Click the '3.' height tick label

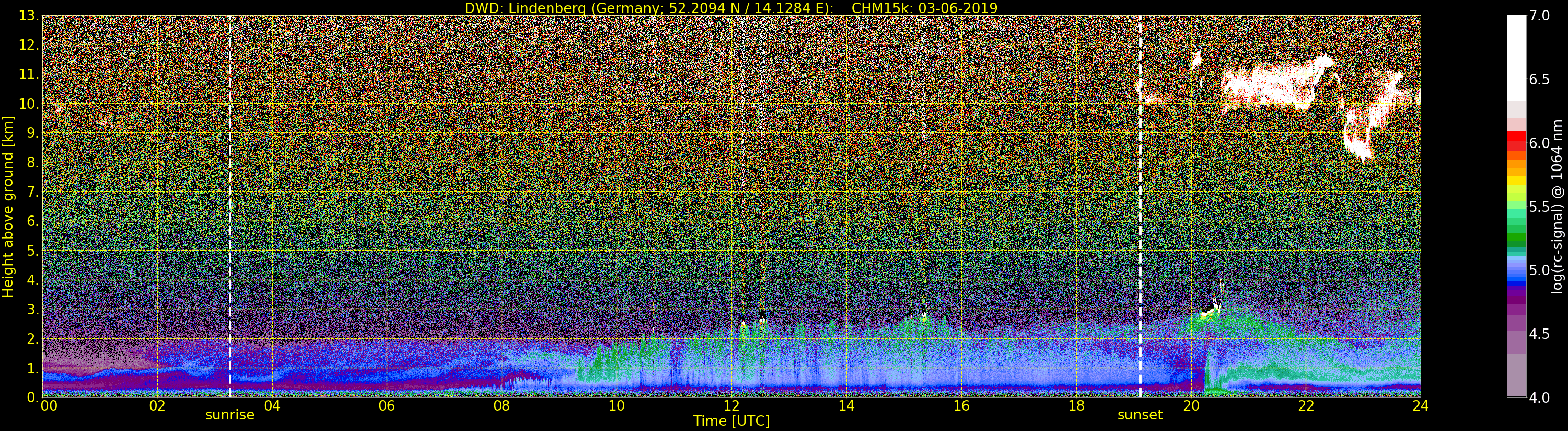(32, 309)
